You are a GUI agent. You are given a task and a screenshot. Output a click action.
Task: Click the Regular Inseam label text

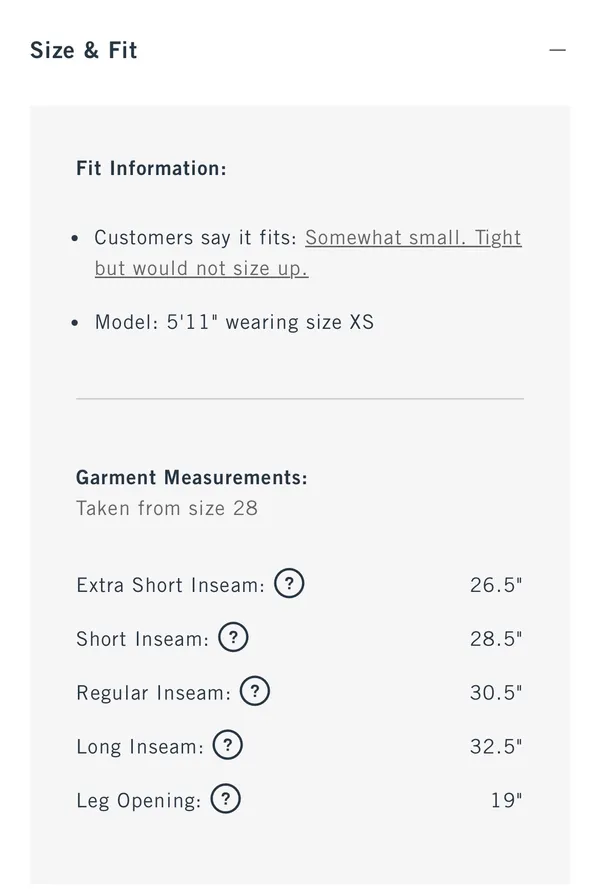tap(154, 693)
